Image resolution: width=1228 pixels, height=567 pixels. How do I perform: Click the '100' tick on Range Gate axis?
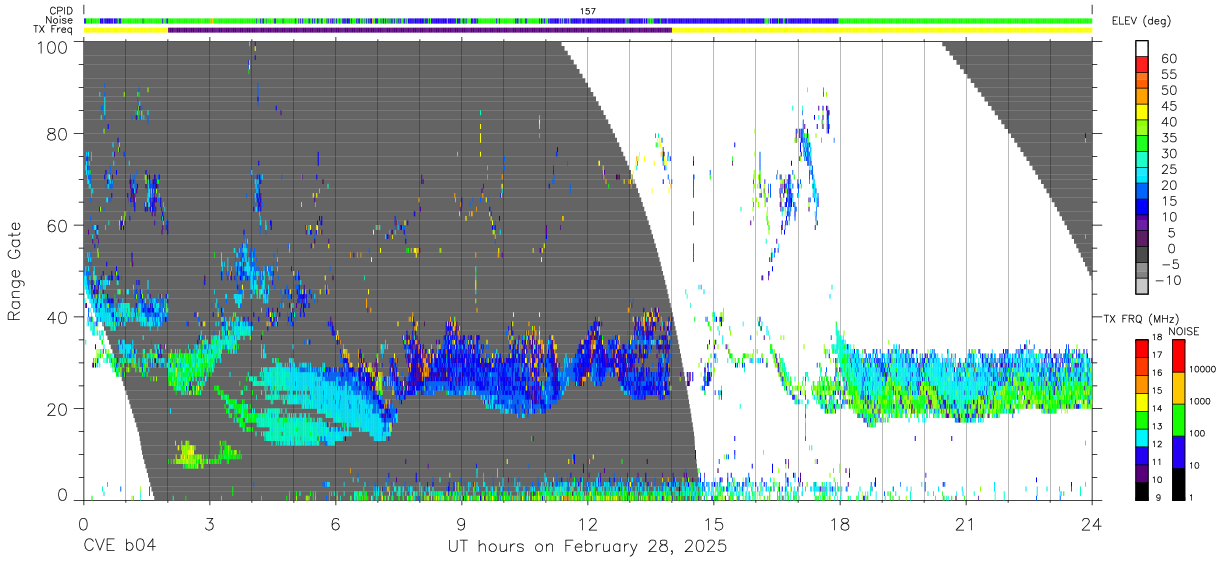pos(54,46)
